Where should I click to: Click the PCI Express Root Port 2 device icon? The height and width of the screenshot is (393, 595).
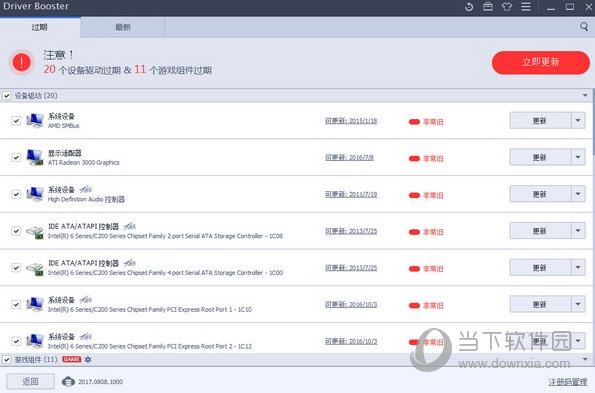point(35,341)
